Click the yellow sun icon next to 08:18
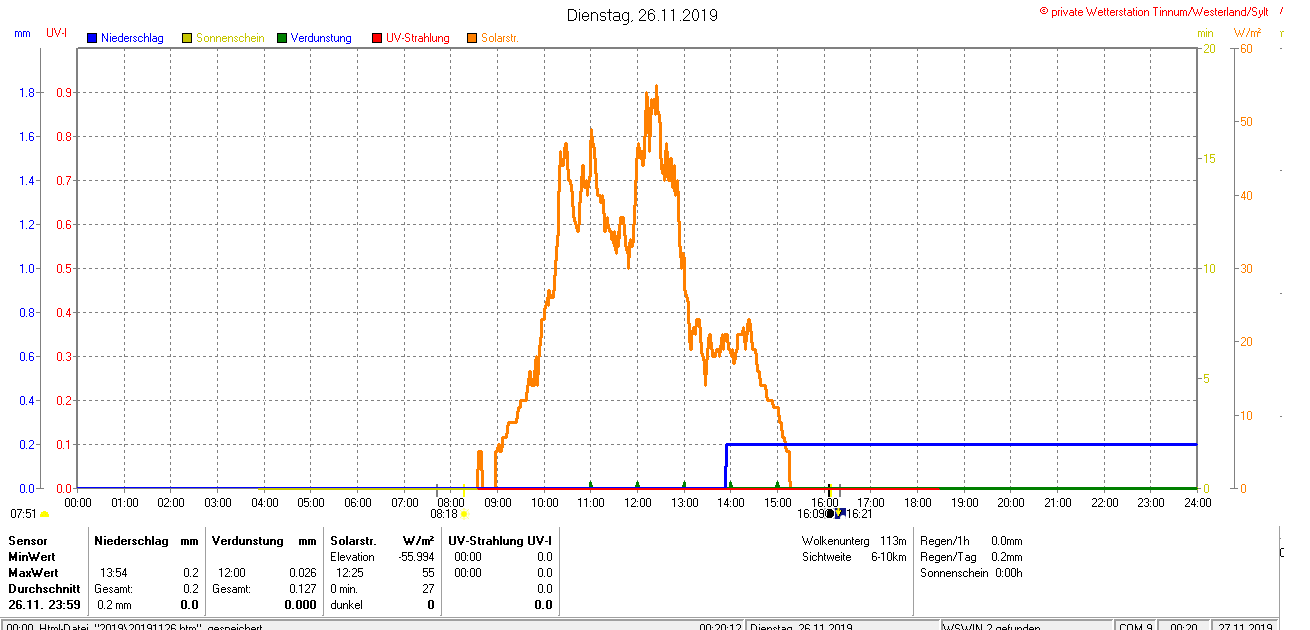Viewport: 1310px width, 630px height. coord(464,514)
